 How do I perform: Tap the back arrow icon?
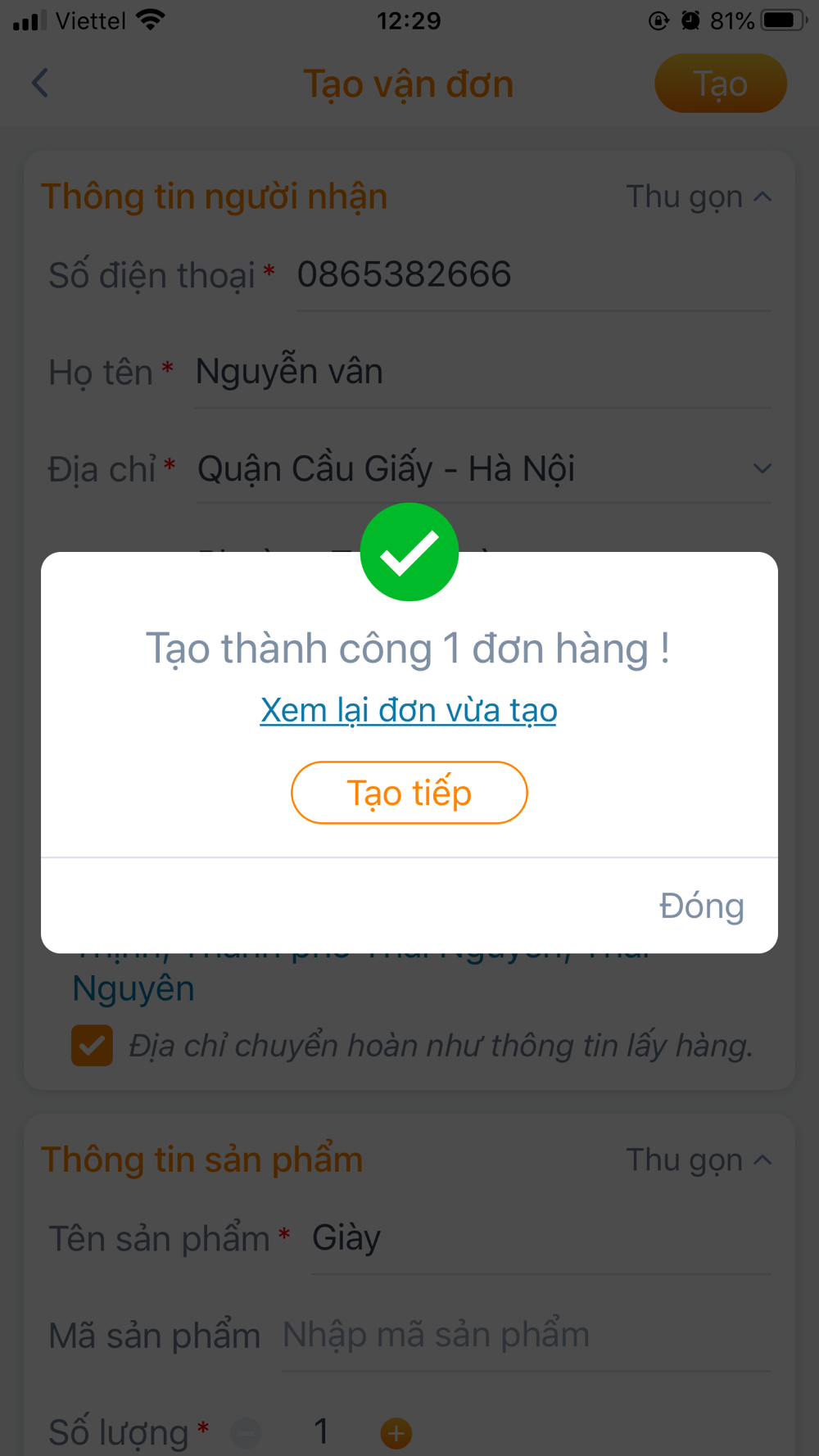pyautogui.click(x=40, y=83)
